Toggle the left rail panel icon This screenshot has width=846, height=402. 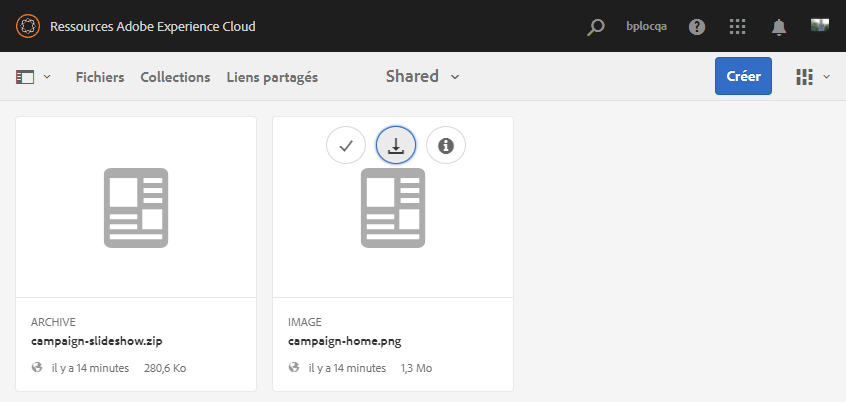coord(26,77)
